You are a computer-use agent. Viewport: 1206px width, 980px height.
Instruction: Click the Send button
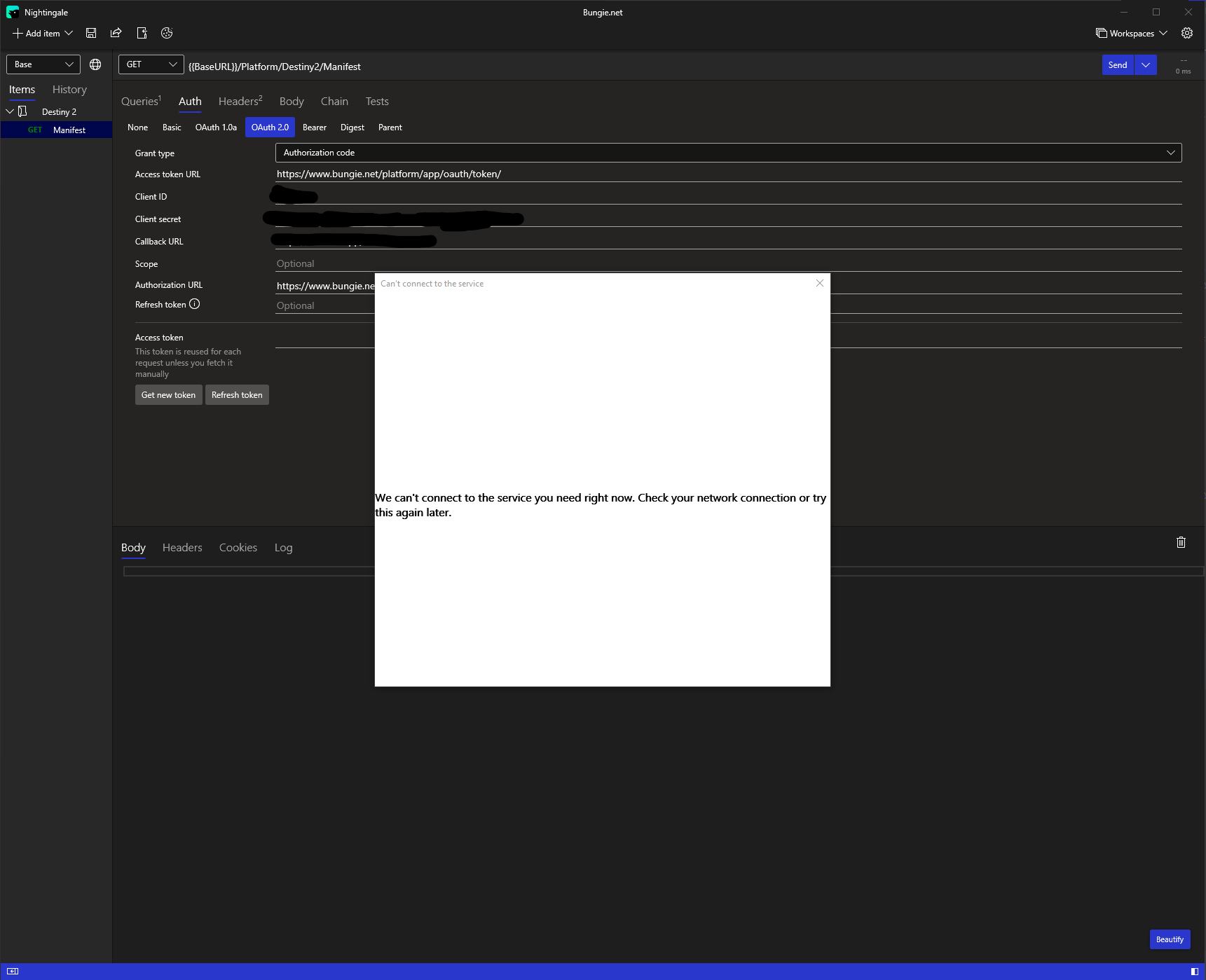click(1118, 65)
